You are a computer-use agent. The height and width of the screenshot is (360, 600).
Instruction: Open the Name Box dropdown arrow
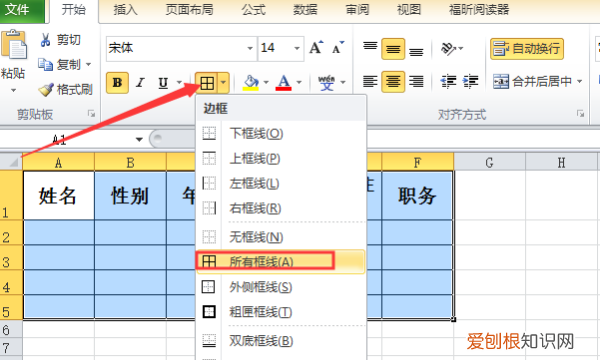[x=139, y=139]
